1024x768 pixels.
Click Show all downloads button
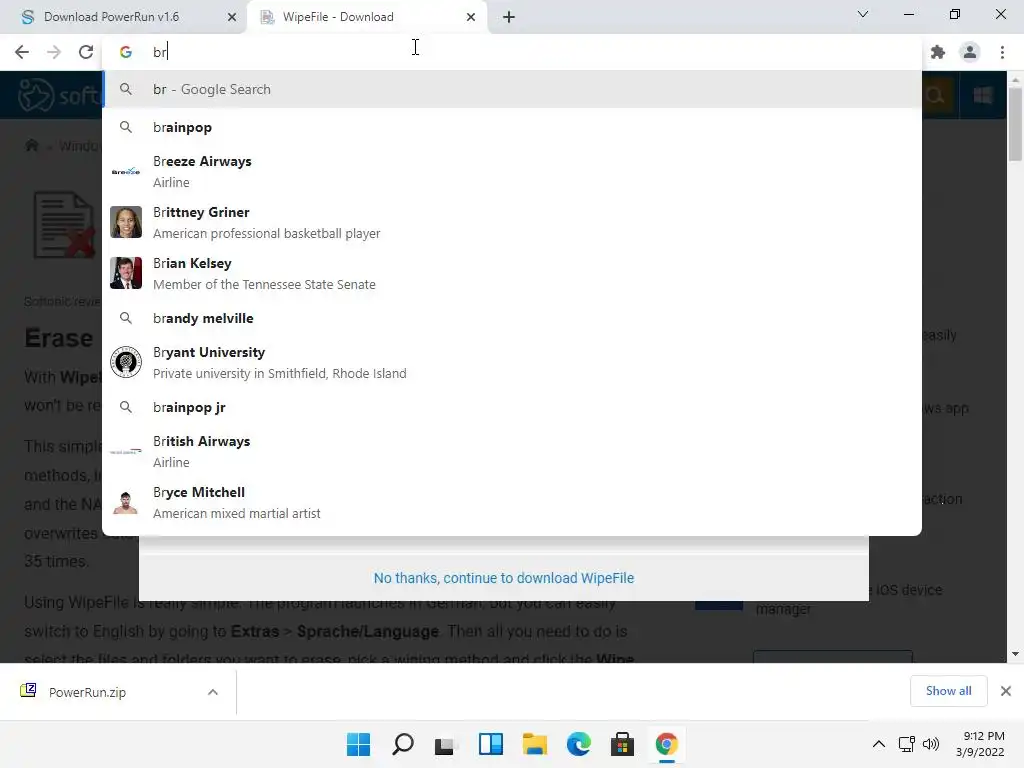(x=948, y=691)
